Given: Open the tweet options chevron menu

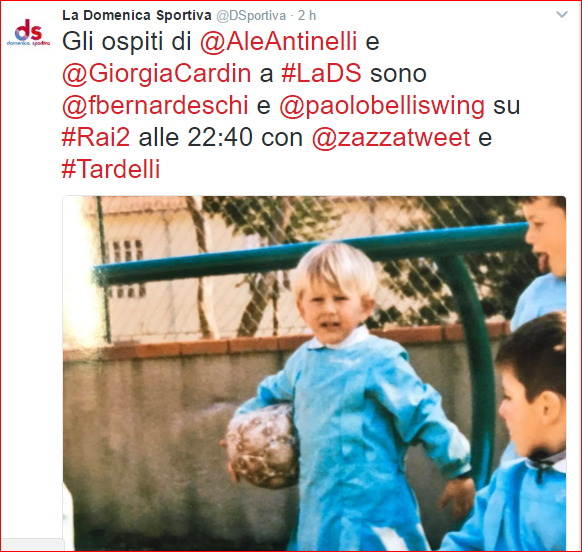Looking at the screenshot, I should point(562,14).
